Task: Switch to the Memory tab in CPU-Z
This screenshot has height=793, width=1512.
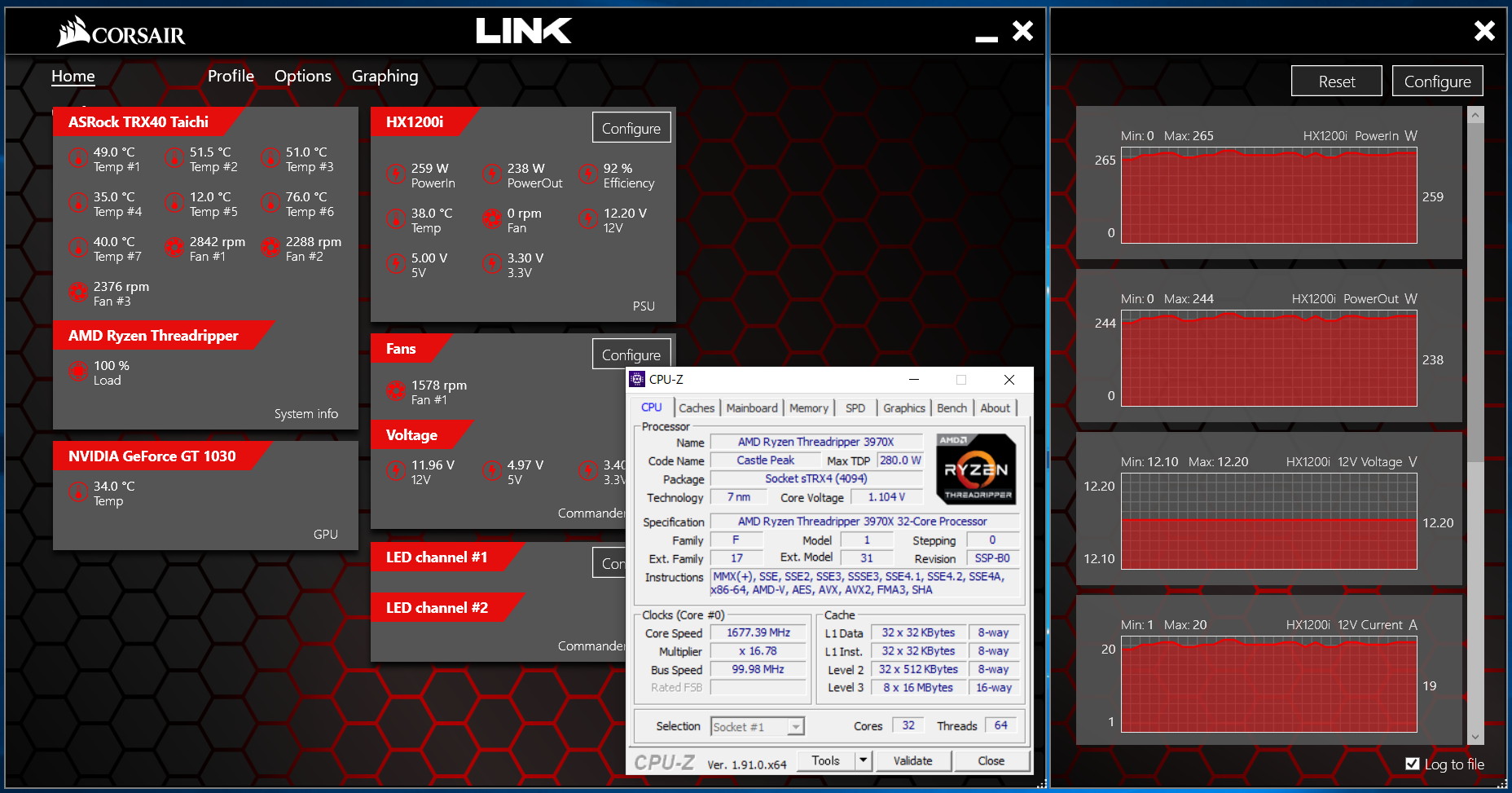Action: coord(809,408)
